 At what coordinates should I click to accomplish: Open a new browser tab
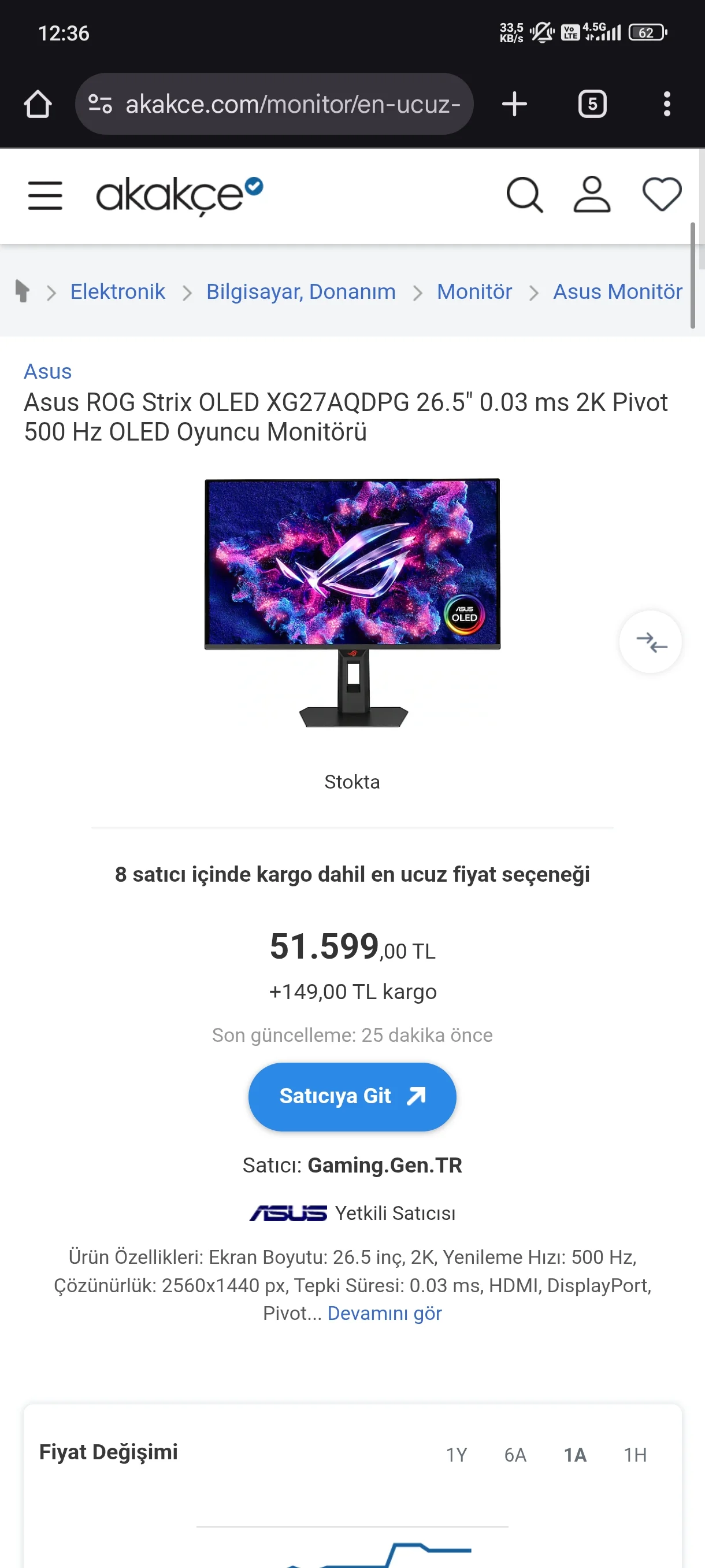pos(515,104)
